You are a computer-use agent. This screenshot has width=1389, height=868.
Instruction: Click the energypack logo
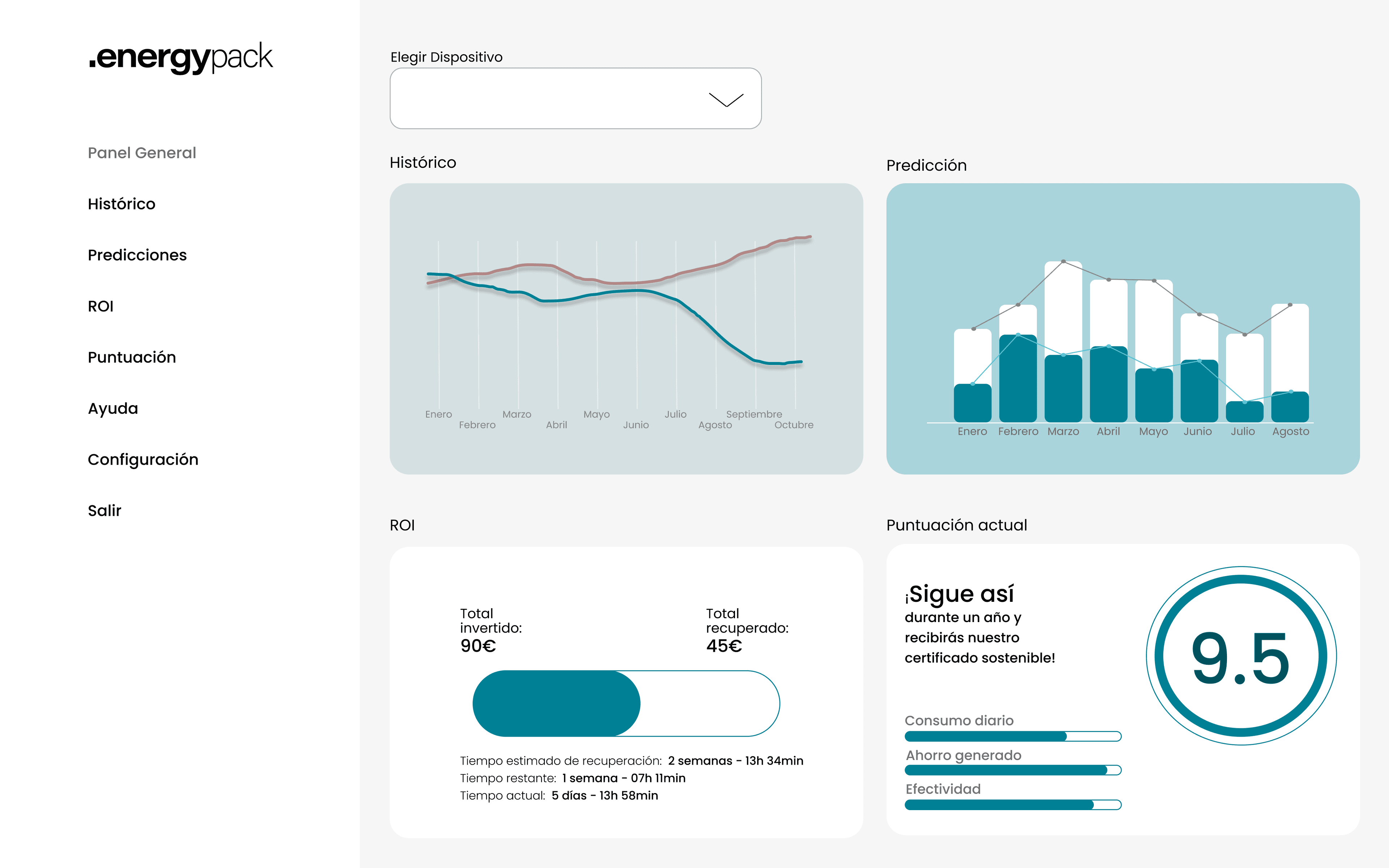pos(181,58)
